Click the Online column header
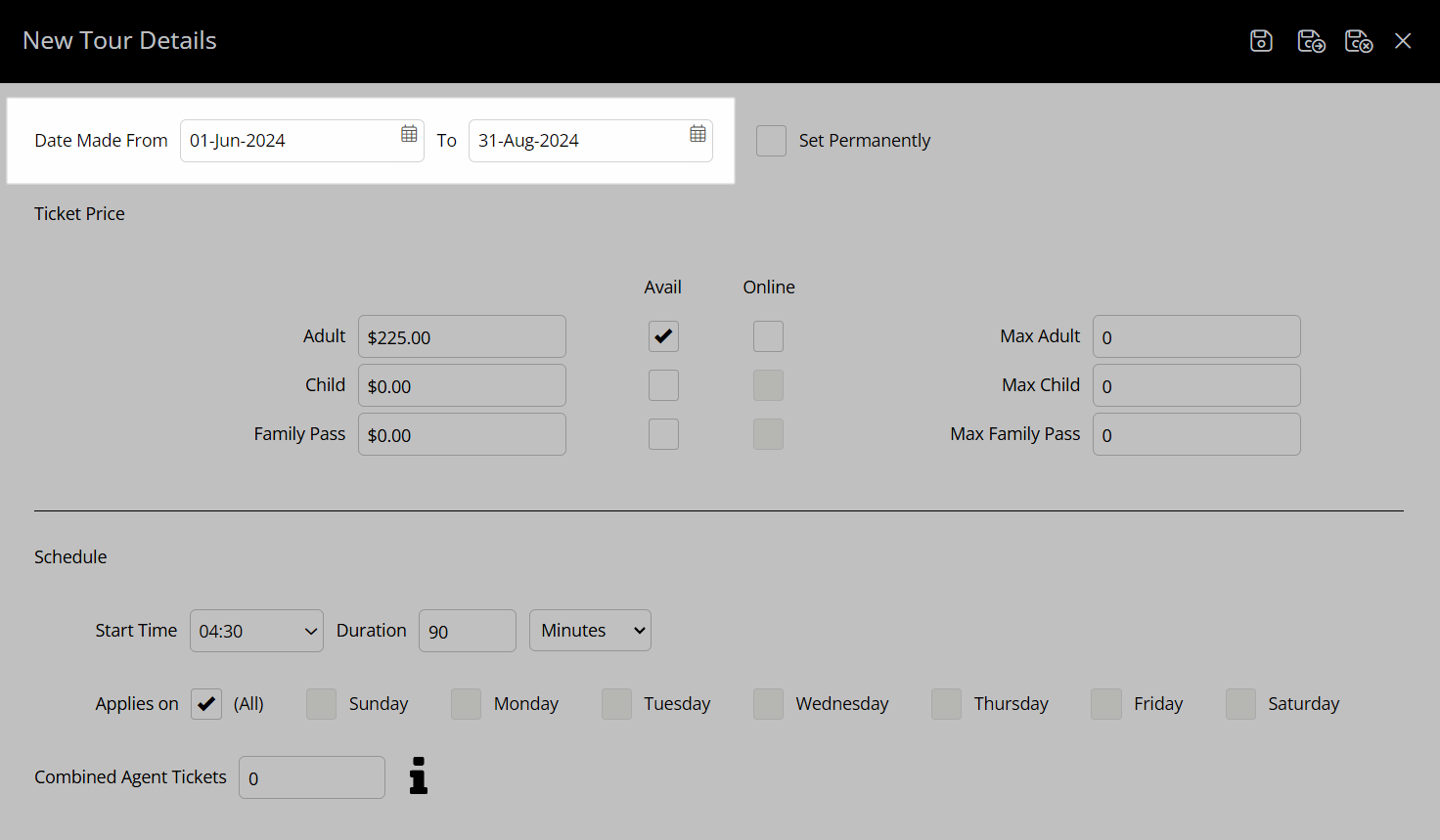Image resolution: width=1440 pixels, height=840 pixels. [769, 287]
